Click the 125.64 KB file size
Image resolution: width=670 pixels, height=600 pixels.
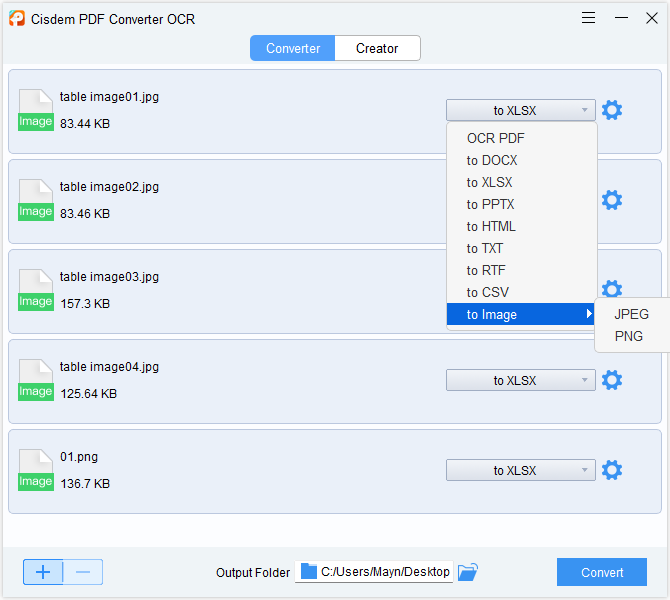point(88,394)
